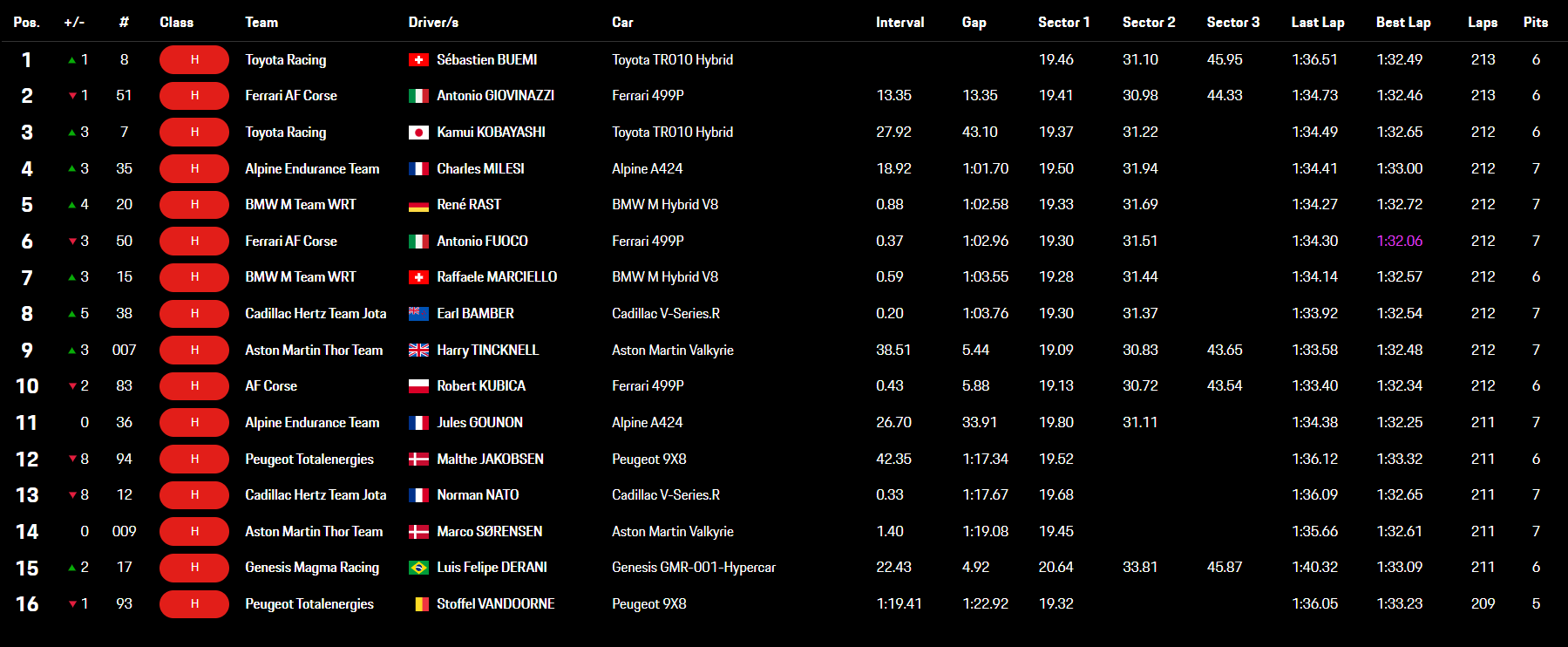1568x647 pixels.
Task: Click the German flag next to René RAST
Action: [x=418, y=205]
